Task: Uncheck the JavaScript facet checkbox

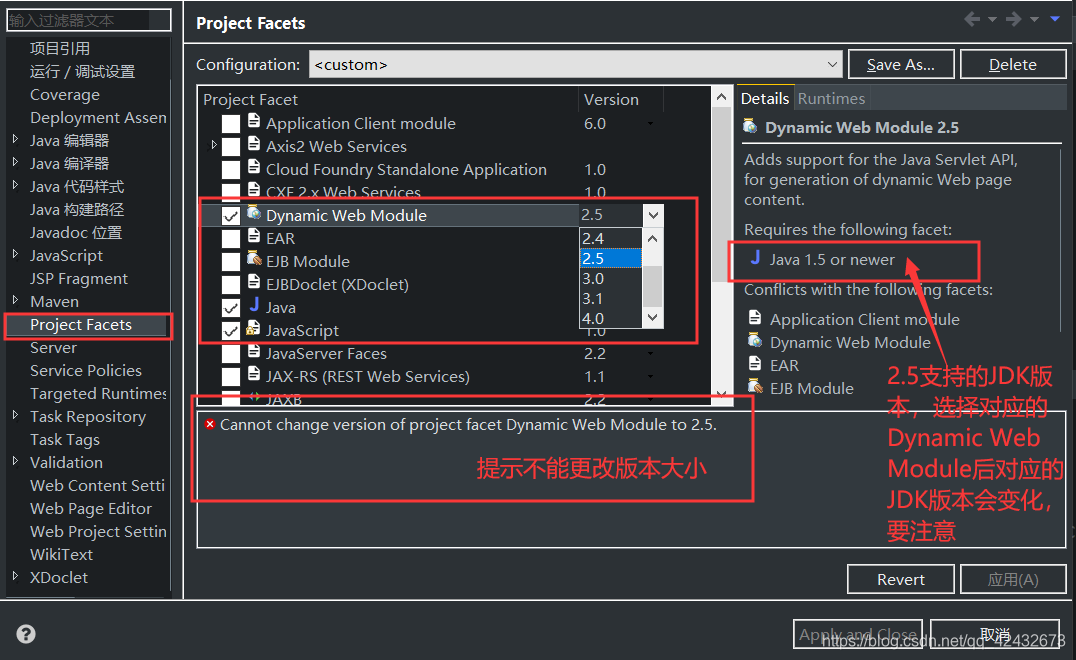Action: pos(231,331)
